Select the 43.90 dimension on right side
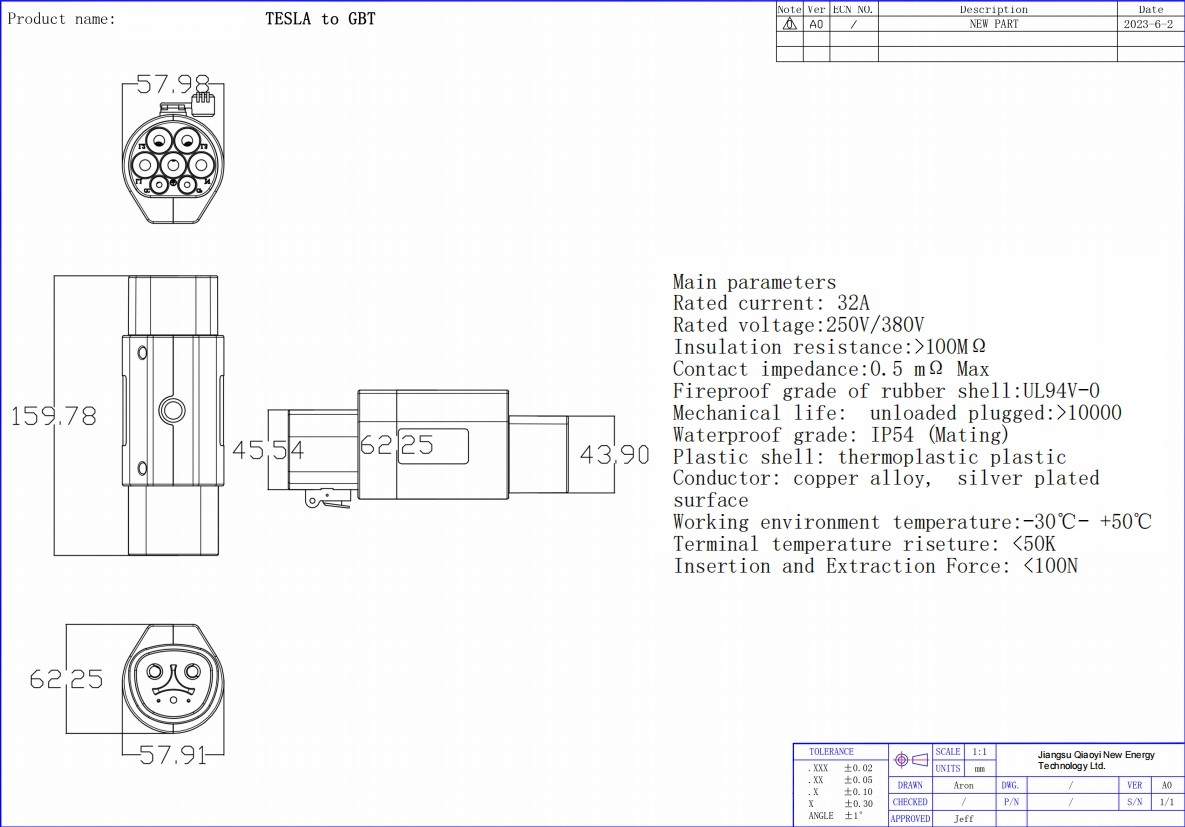 (x=614, y=455)
